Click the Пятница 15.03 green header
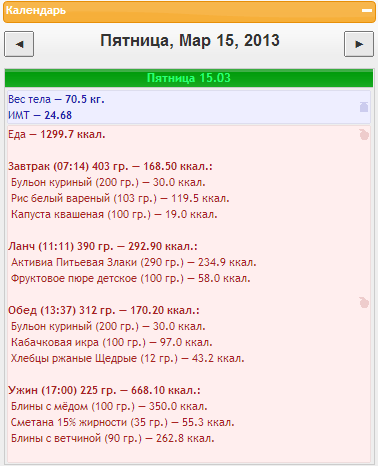Viewport: 378px width, 466px height. 189,78
